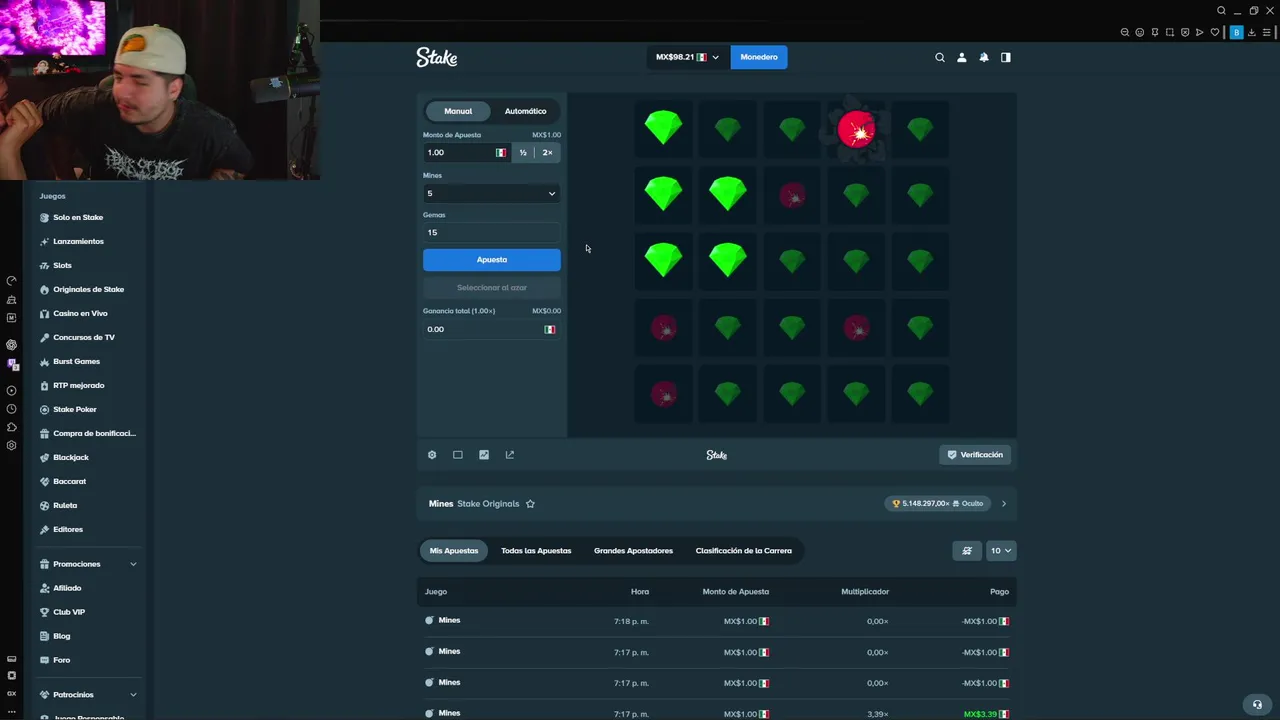
Task: Open browser easy setup sliders icon
Action: 1266,32
